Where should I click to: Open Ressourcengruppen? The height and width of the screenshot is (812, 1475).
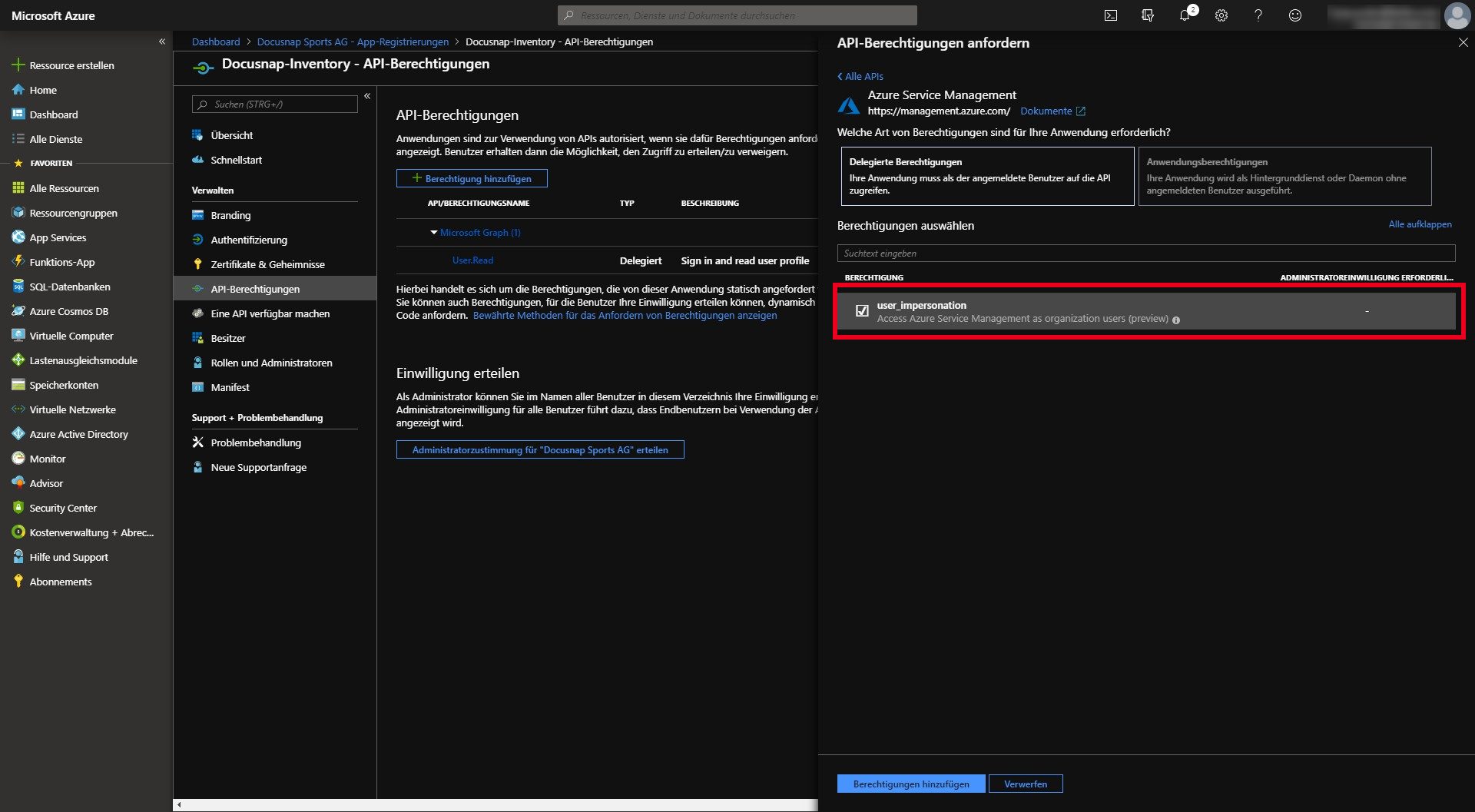73,213
